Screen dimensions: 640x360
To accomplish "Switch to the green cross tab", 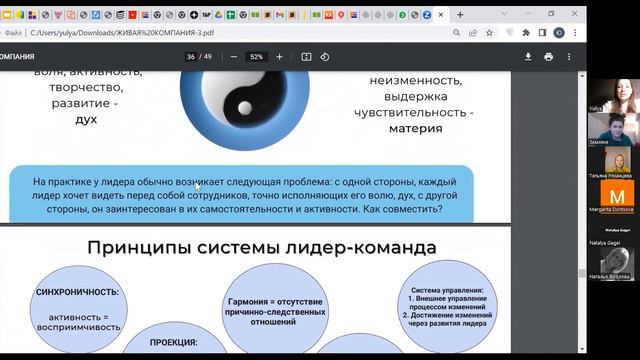I will [x=231, y=15].
